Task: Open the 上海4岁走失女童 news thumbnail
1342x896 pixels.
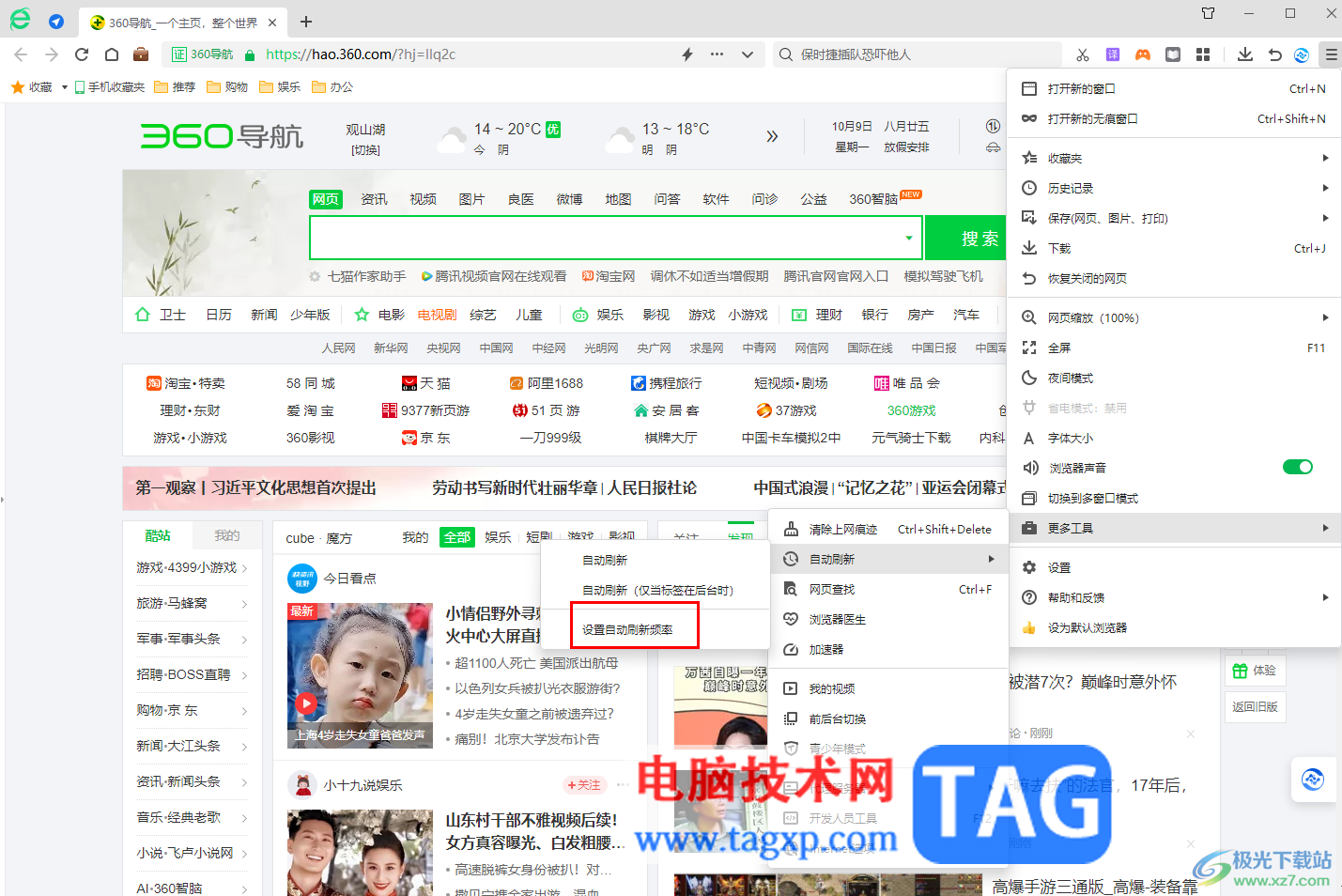Action: pyautogui.click(x=360, y=675)
